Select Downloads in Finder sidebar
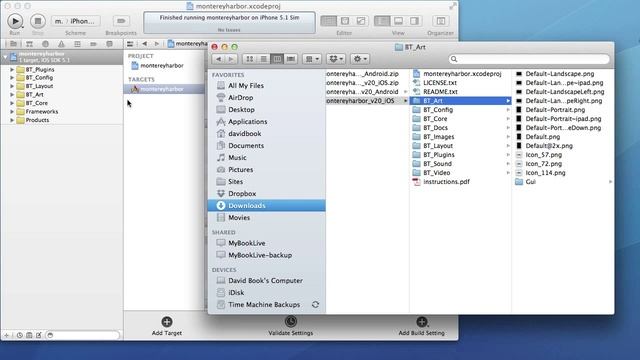640x360 pixels. (267, 206)
